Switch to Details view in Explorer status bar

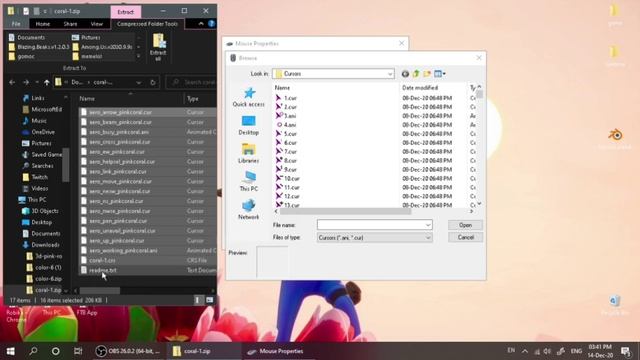(198, 300)
